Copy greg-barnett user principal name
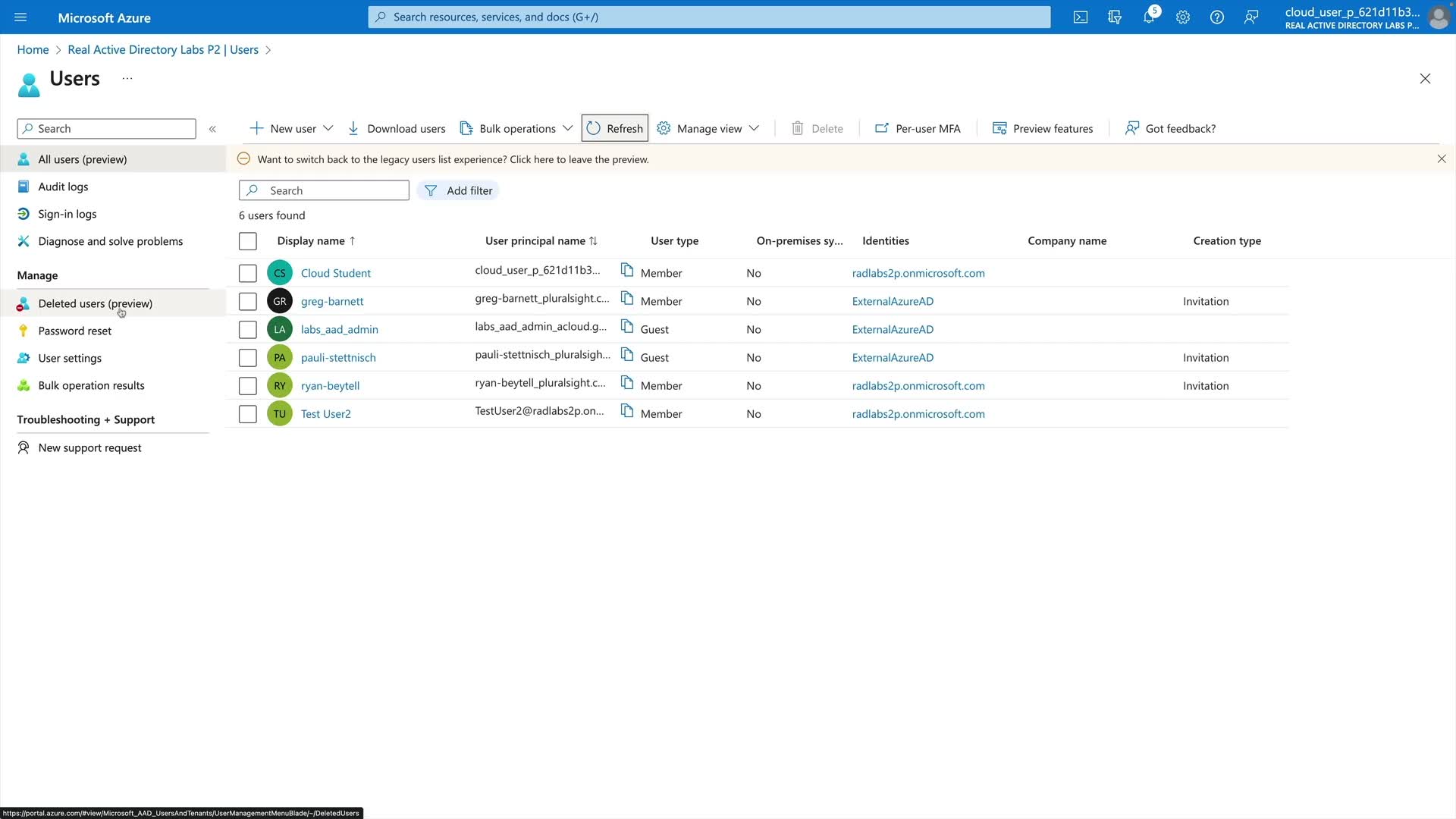This screenshot has height=819, width=1456. coord(626,299)
